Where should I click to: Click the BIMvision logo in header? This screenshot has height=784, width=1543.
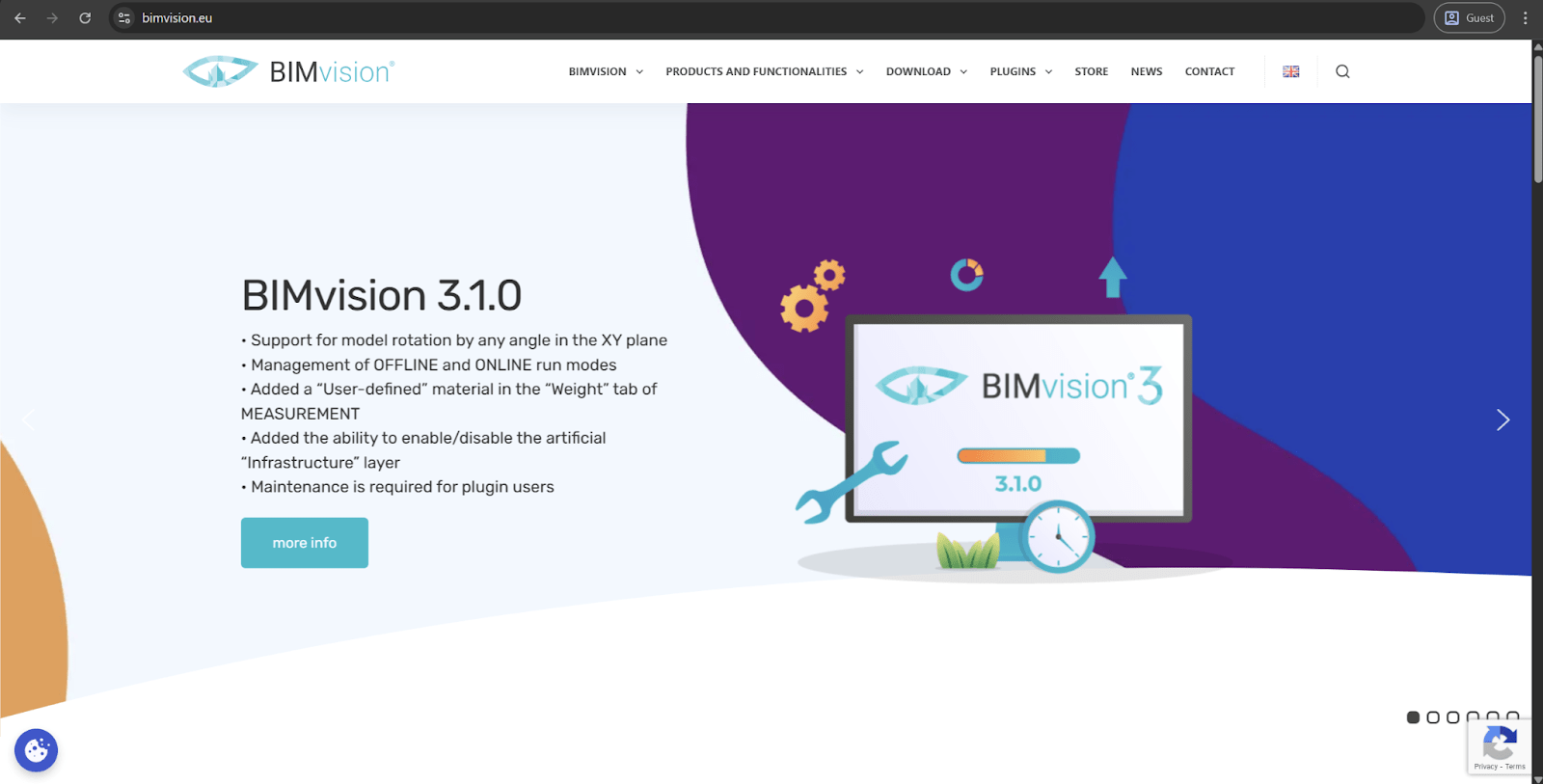point(288,71)
